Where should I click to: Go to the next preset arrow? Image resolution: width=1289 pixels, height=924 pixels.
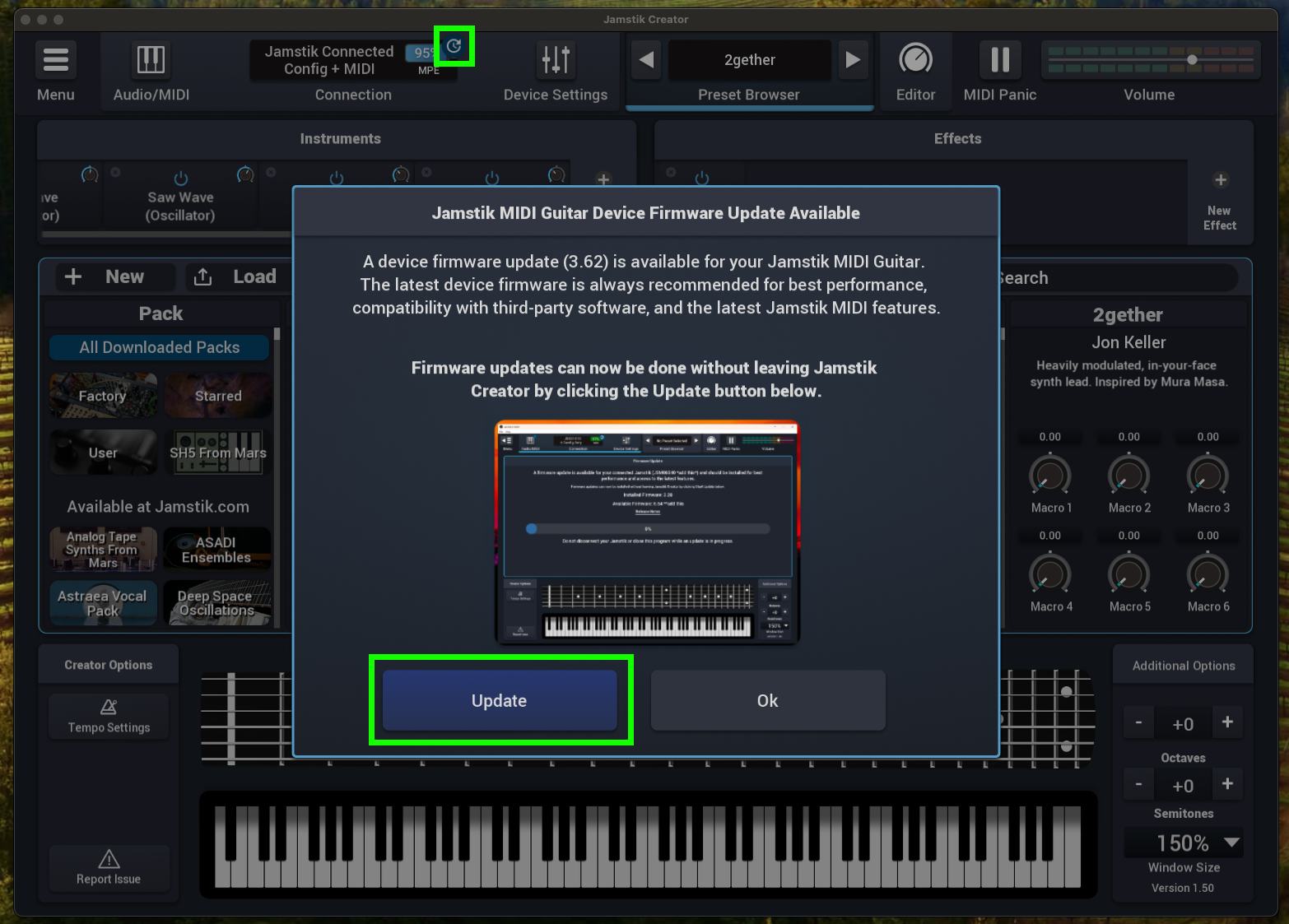(x=853, y=60)
